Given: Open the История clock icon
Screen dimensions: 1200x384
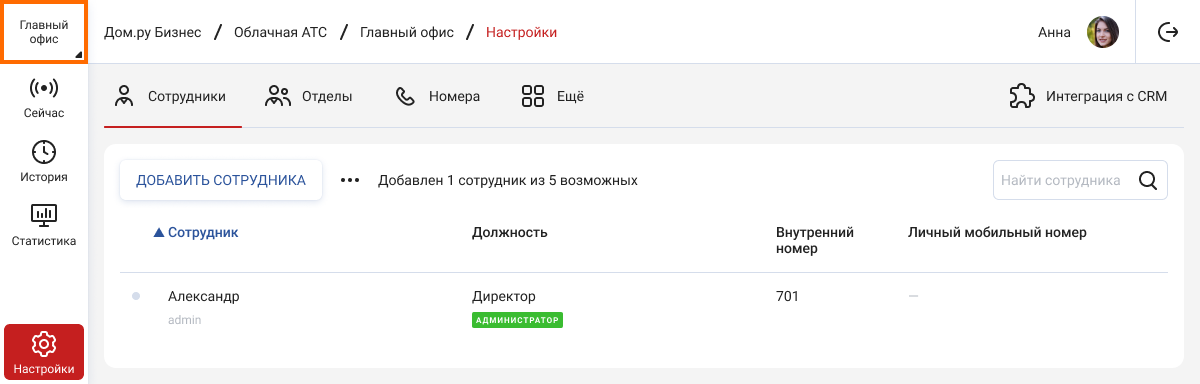Looking at the screenshot, I should pos(44,152).
